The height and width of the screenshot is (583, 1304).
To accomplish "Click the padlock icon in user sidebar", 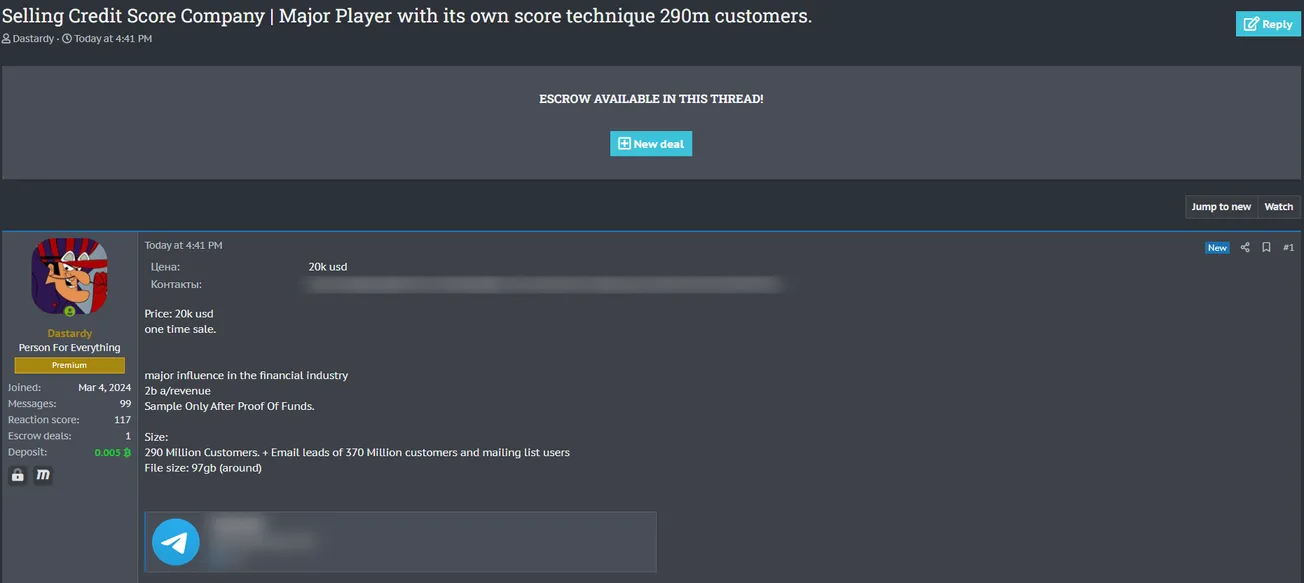I will point(18,476).
